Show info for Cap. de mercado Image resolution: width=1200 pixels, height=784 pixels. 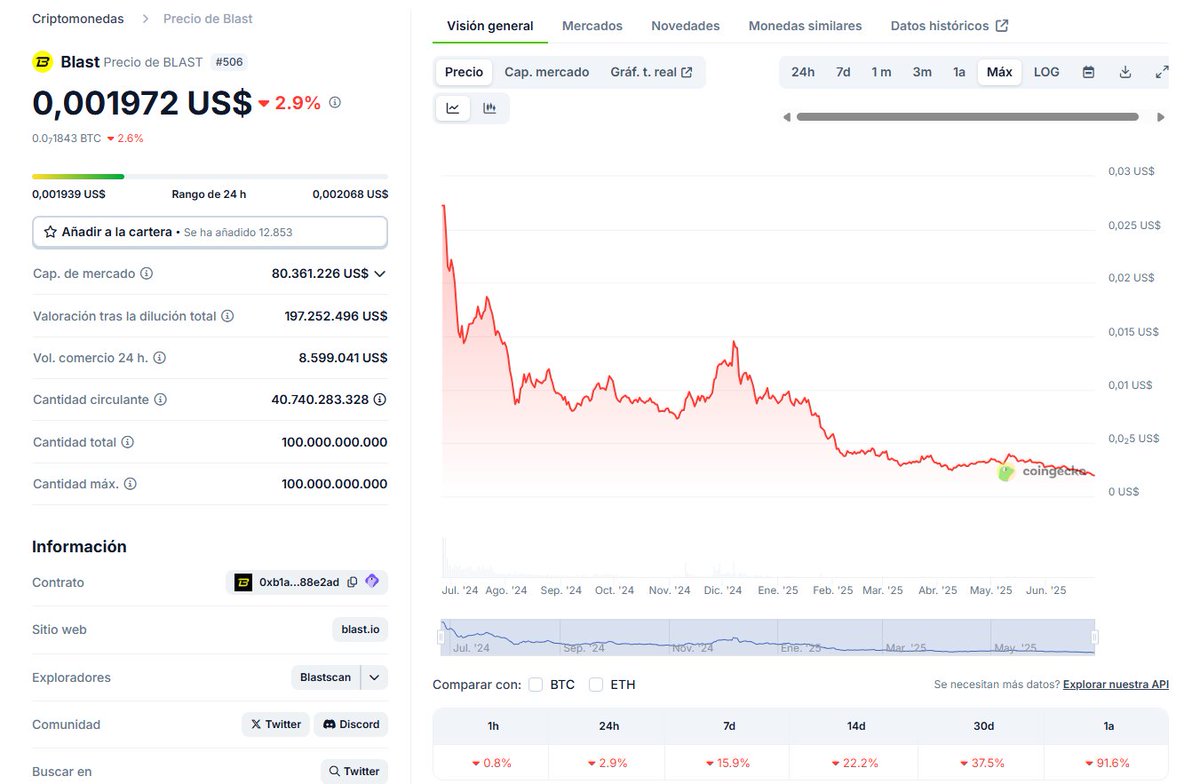(147, 273)
